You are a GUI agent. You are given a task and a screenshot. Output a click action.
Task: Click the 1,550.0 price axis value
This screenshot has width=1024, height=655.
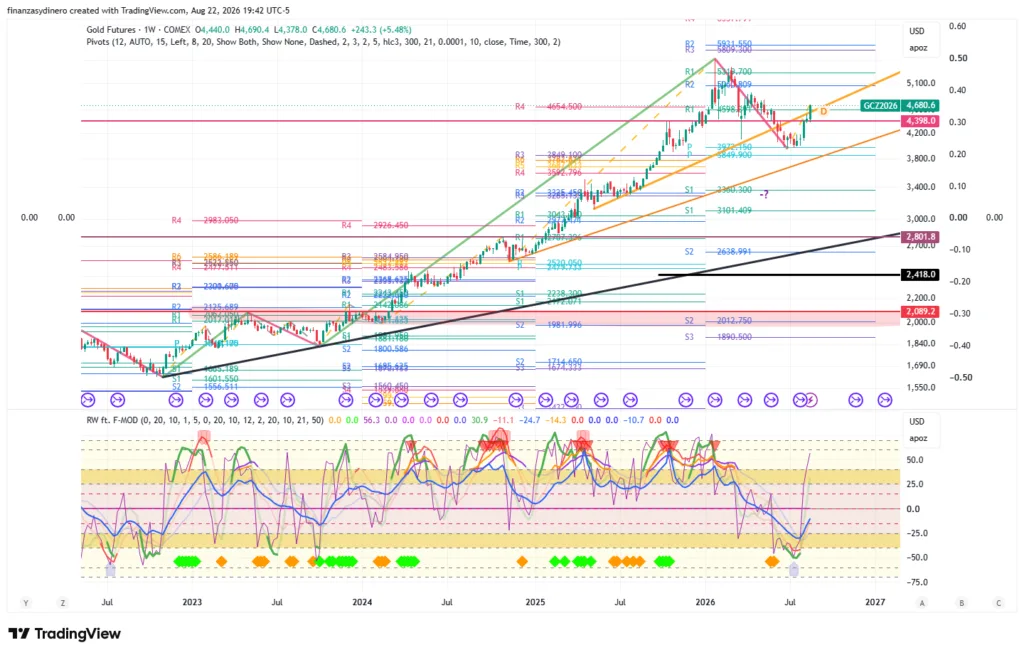click(921, 388)
